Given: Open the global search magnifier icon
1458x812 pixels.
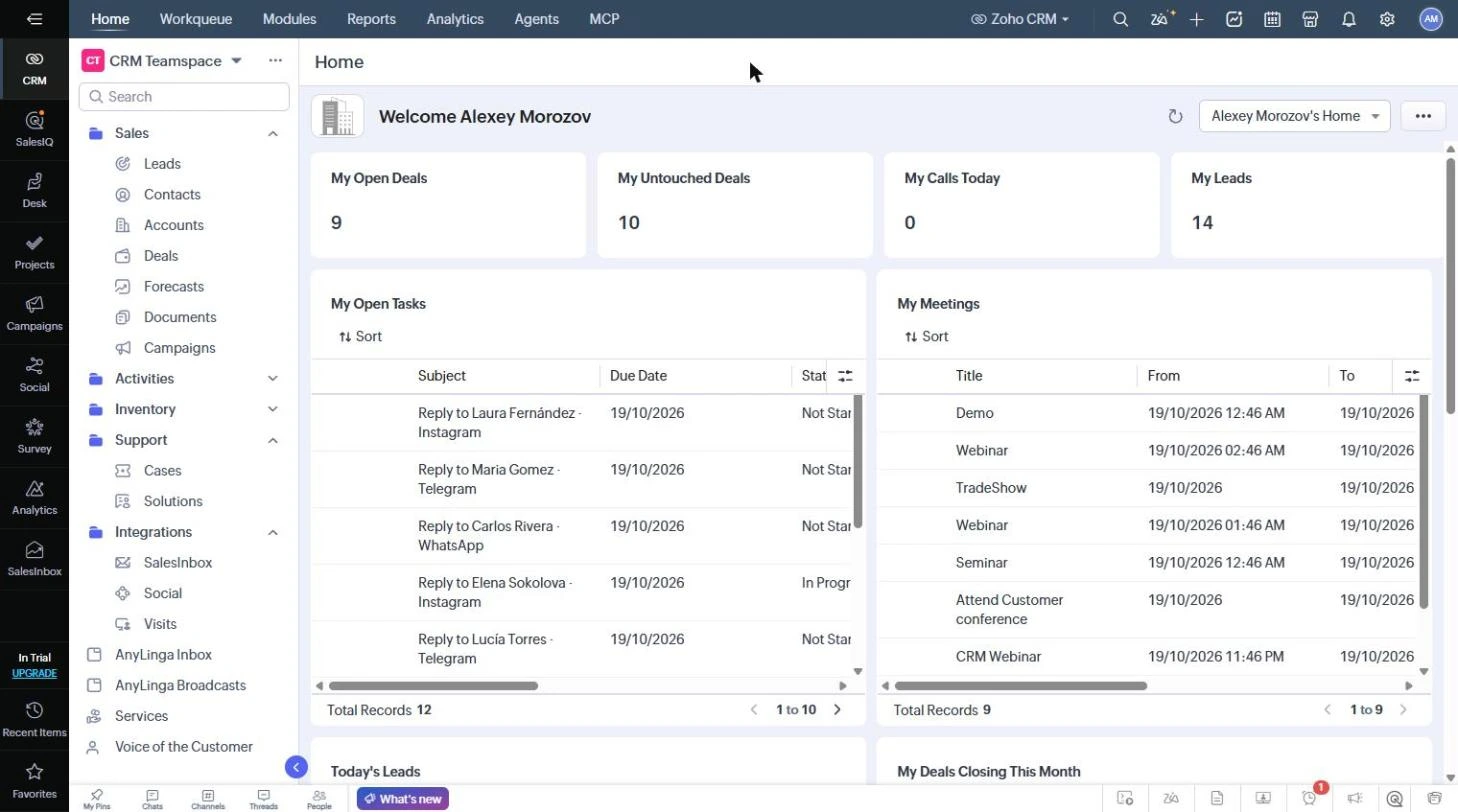Looking at the screenshot, I should tap(1120, 19).
